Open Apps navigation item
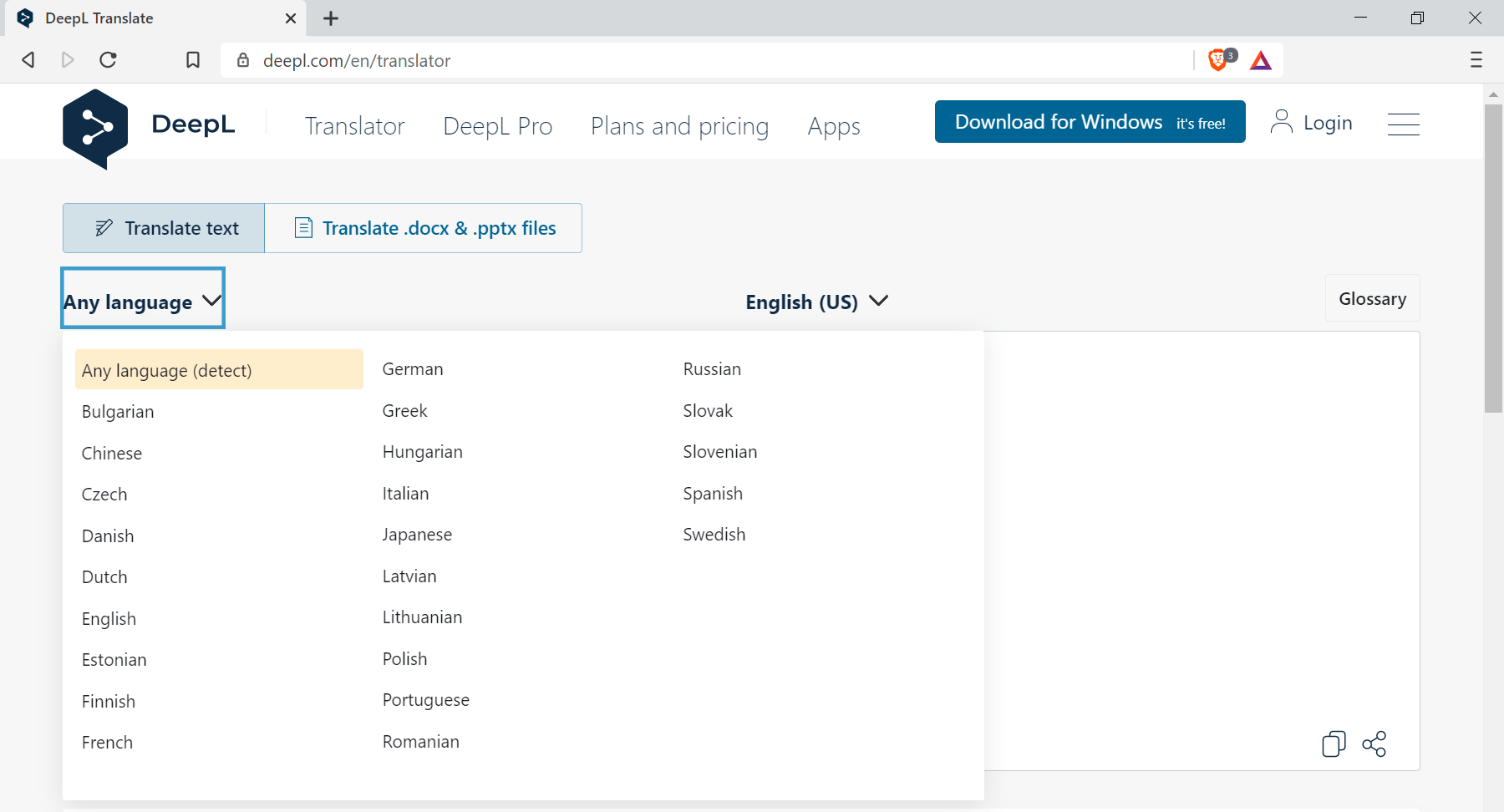The width and height of the screenshot is (1504, 812). tap(834, 126)
